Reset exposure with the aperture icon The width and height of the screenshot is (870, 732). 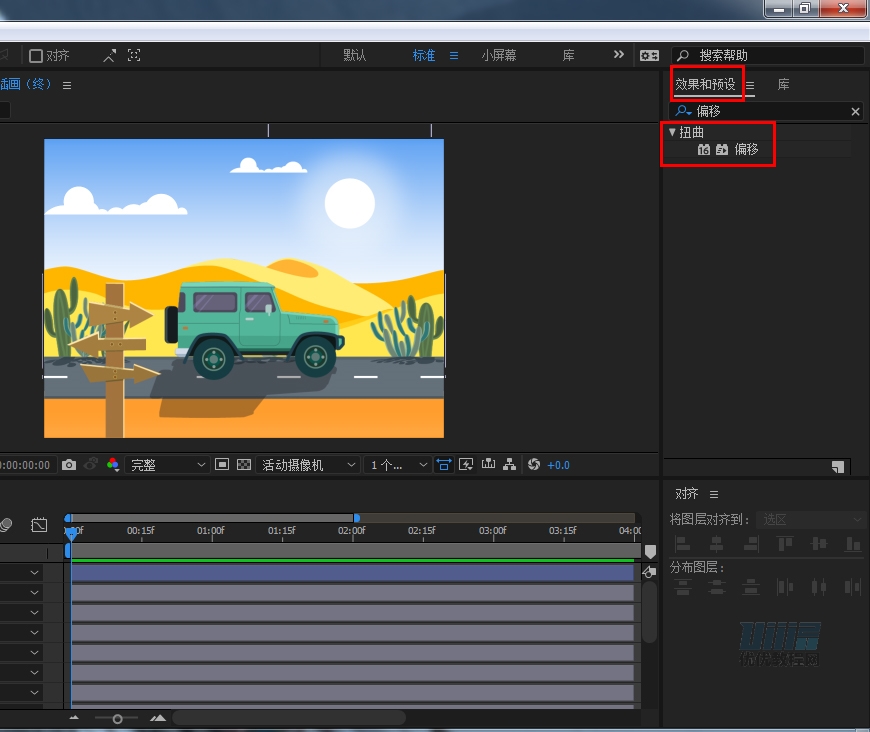(x=534, y=465)
